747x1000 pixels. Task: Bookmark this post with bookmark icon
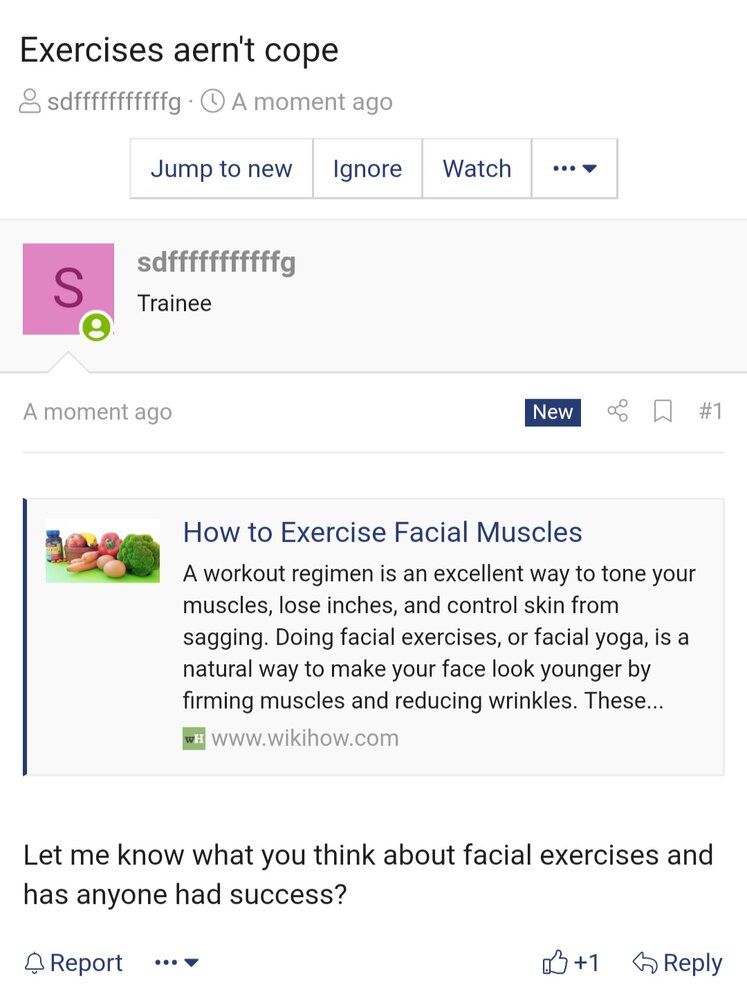click(663, 411)
